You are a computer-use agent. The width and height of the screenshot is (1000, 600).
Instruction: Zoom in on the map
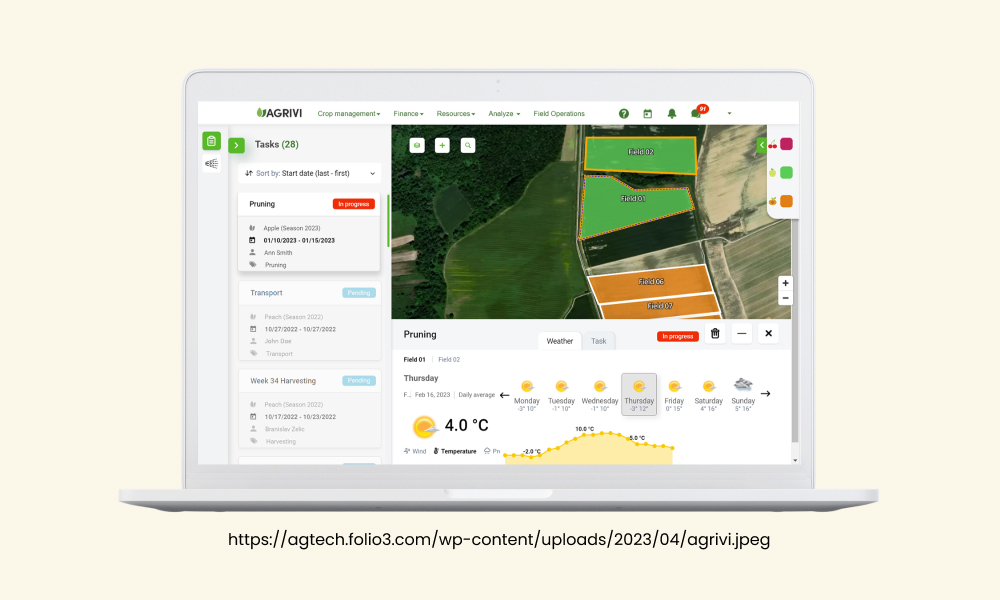click(x=785, y=283)
